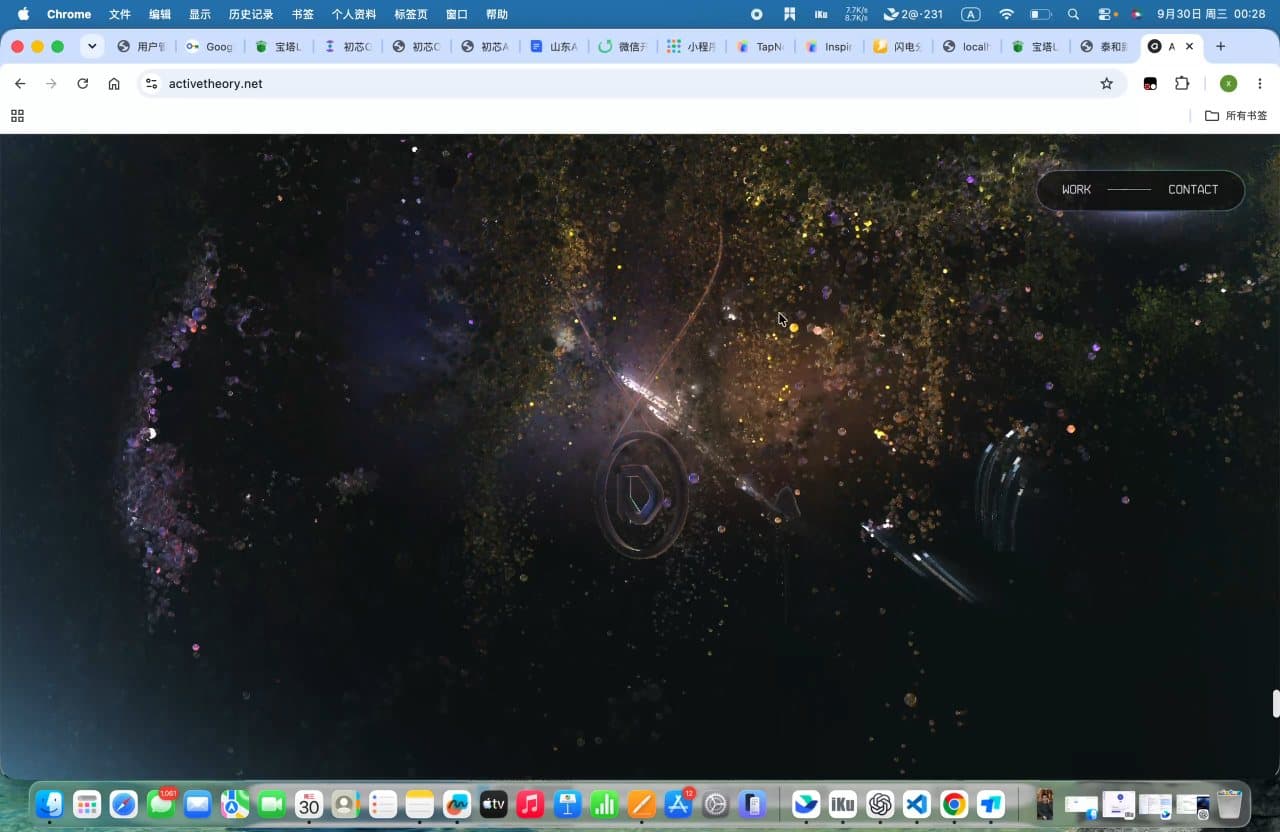
Task: Open the apps grid in bookmarks bar
Action: click(17, 116)
